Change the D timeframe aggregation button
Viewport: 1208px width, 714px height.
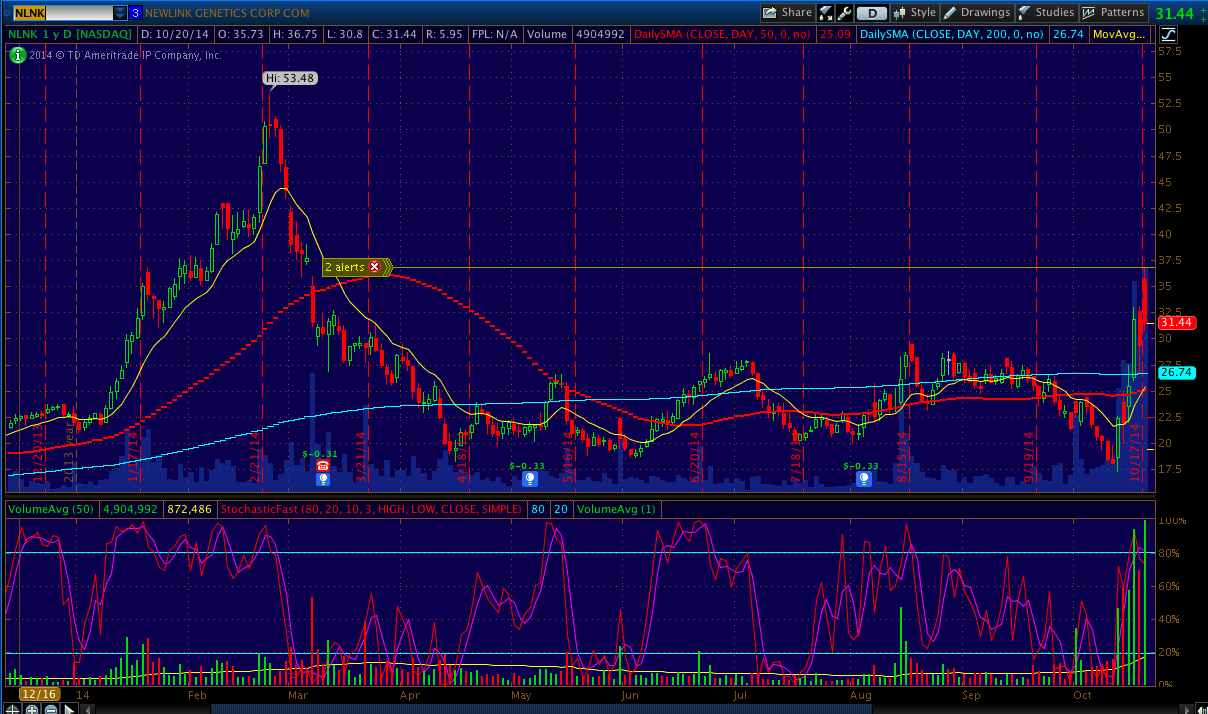coord(872,13)
